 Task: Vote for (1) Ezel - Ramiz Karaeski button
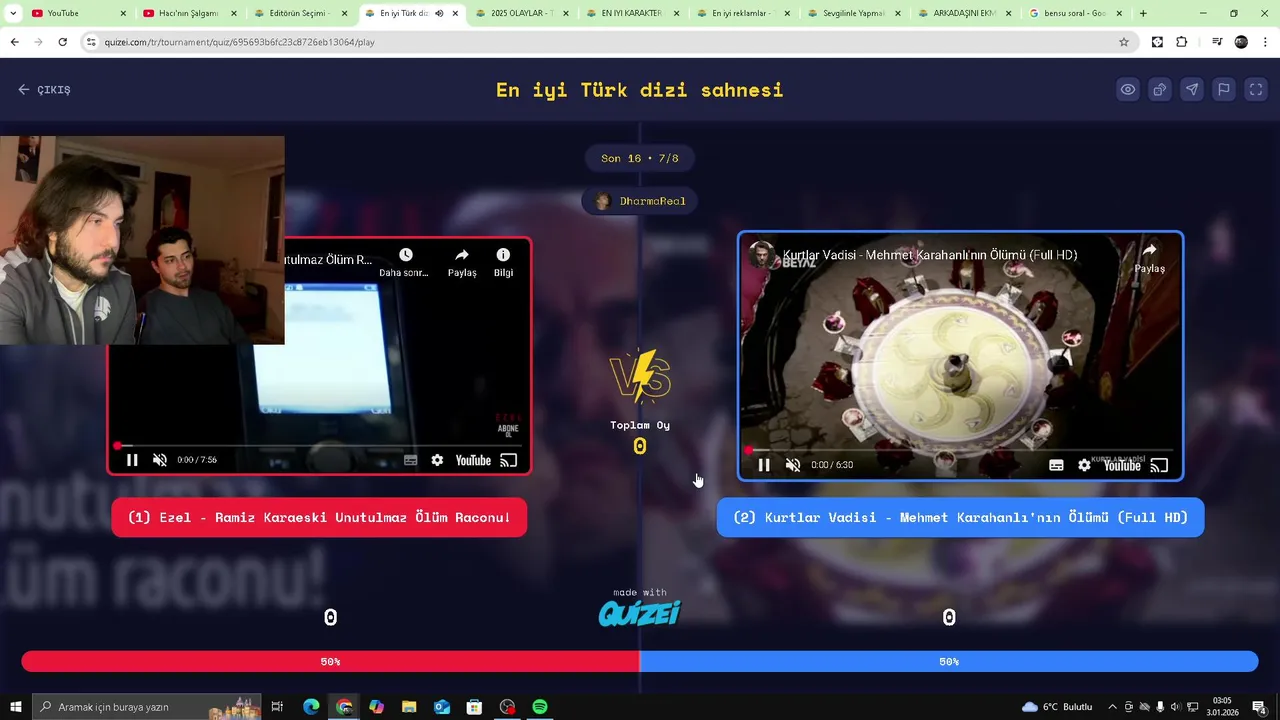click(x=319, y=518)
